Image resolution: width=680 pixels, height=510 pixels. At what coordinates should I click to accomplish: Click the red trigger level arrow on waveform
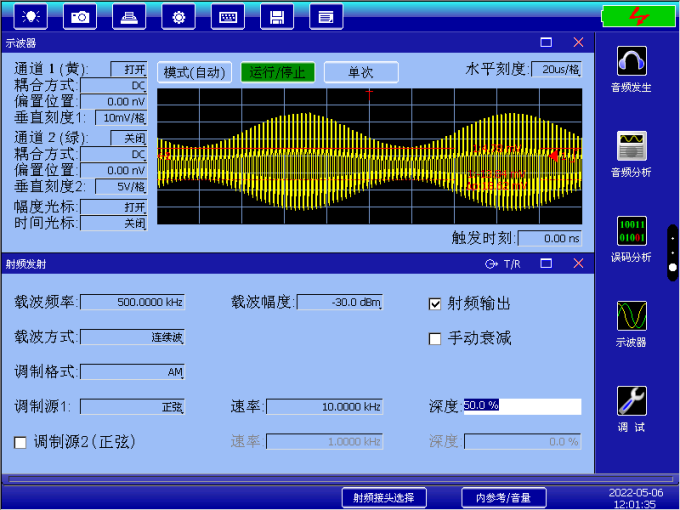tap(554, 155)
